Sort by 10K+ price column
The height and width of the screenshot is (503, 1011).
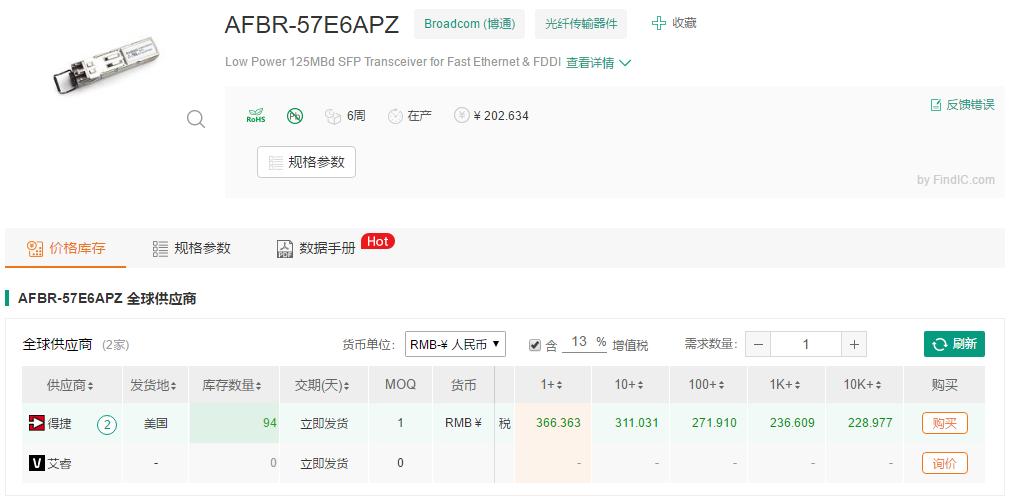[863, 385]
